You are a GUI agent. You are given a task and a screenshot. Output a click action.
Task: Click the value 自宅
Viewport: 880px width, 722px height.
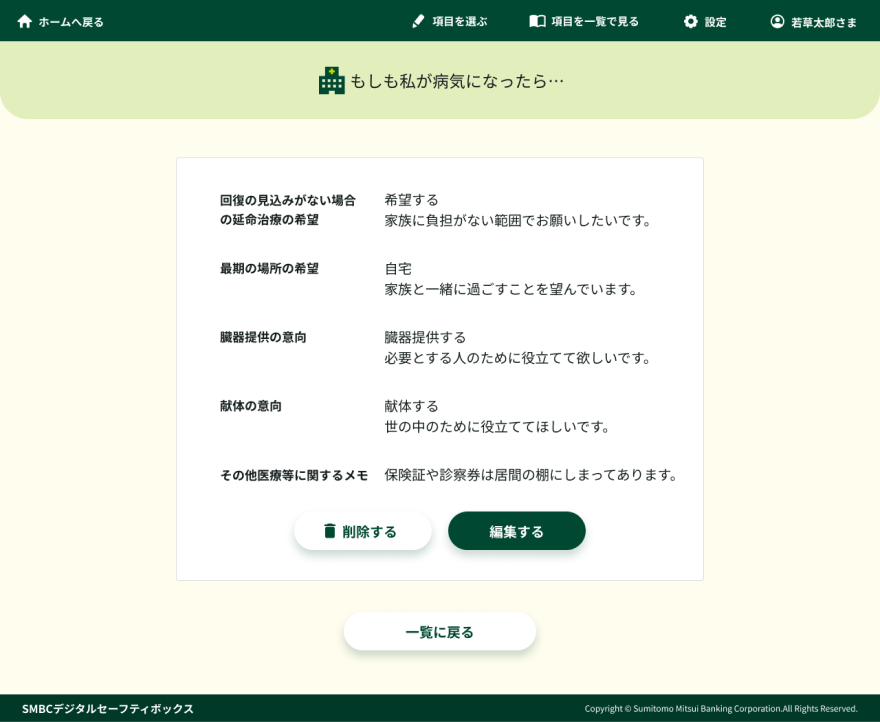pyautogui.click(x=398, y=268)
